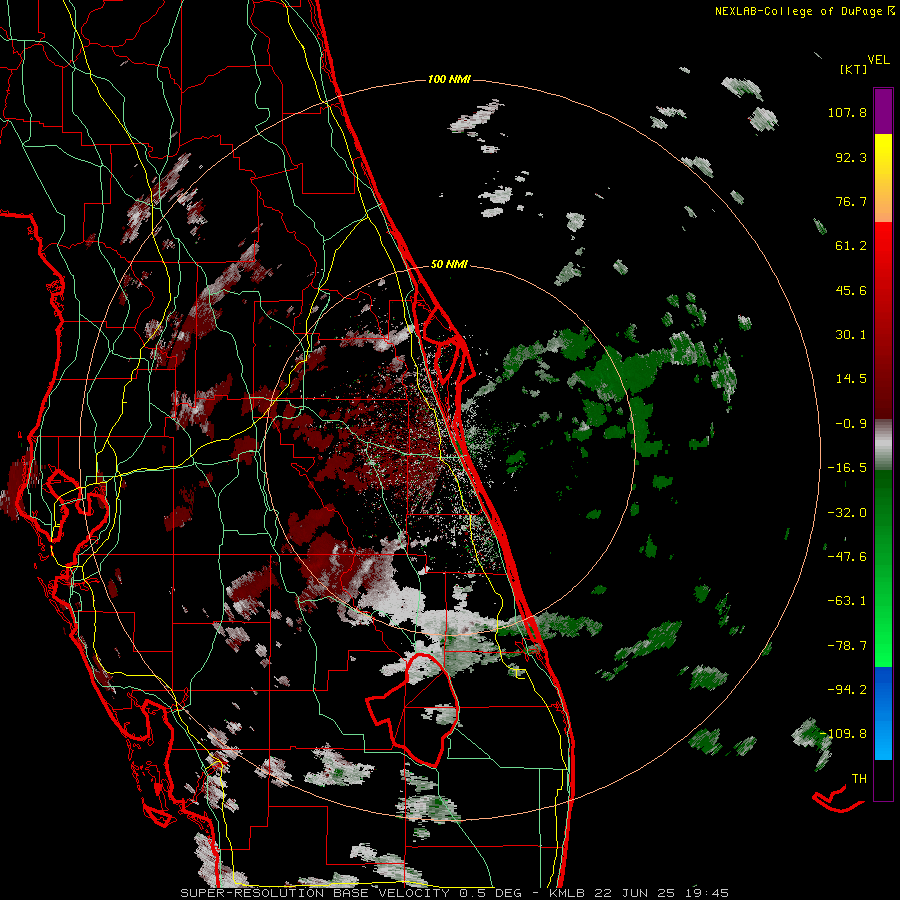Click the 92.3 velocity scale value
Image resolution: width=900 pixels, height=900 pixels.
(x=851, y=157)
